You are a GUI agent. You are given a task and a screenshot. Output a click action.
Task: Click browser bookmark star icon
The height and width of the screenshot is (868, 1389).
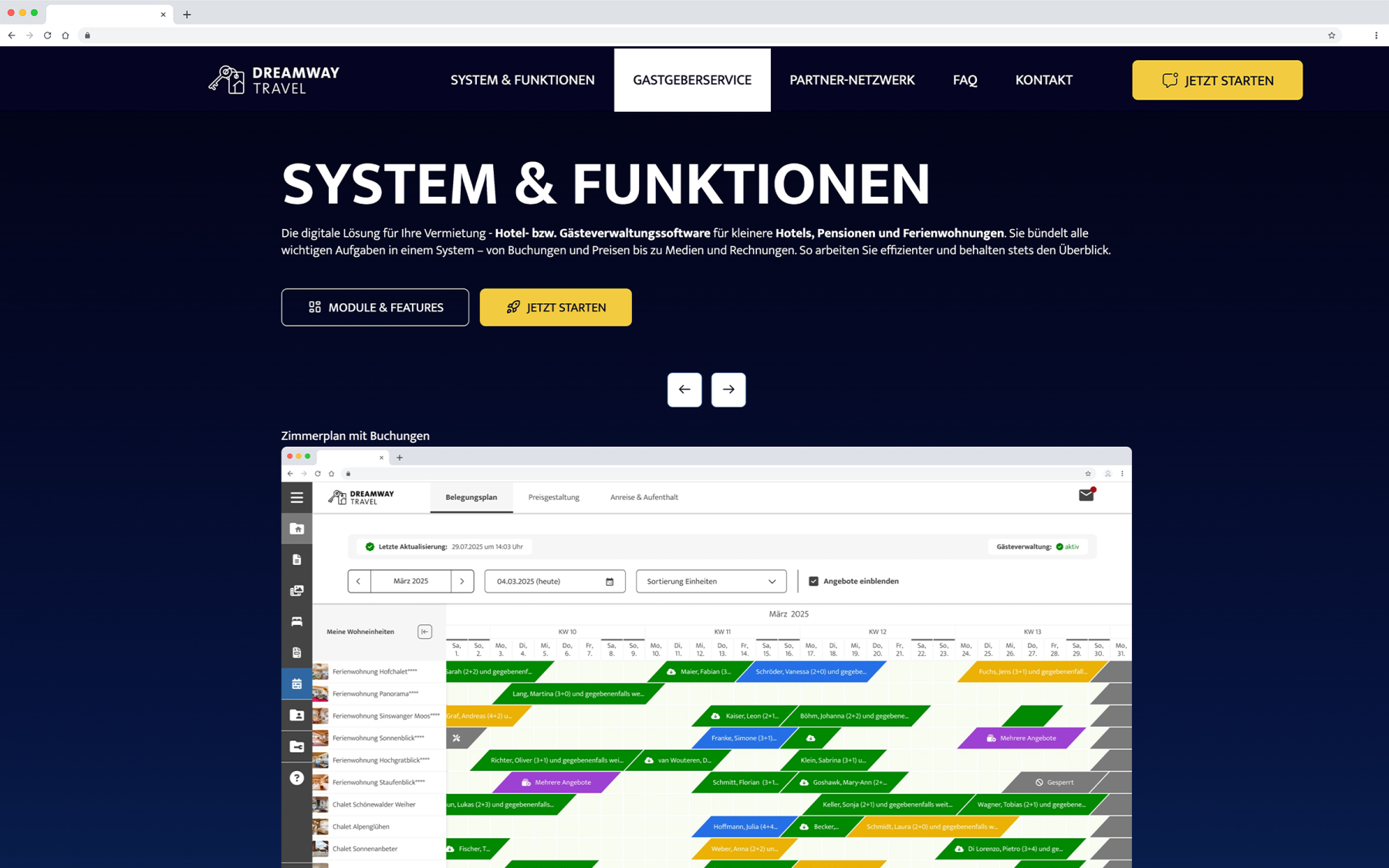[1331, 35]
